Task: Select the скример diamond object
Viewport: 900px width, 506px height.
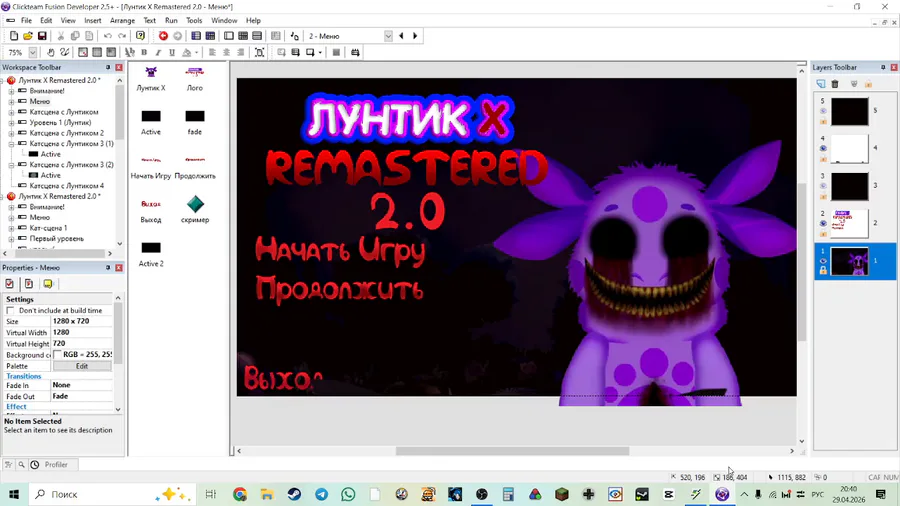Action: coord(195,204)
